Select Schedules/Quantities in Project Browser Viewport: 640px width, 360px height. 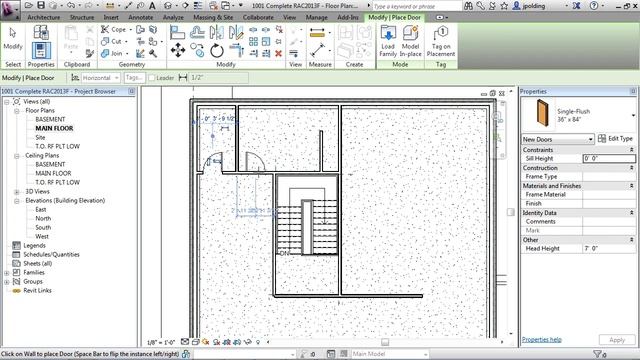click(x=51, y=254)
